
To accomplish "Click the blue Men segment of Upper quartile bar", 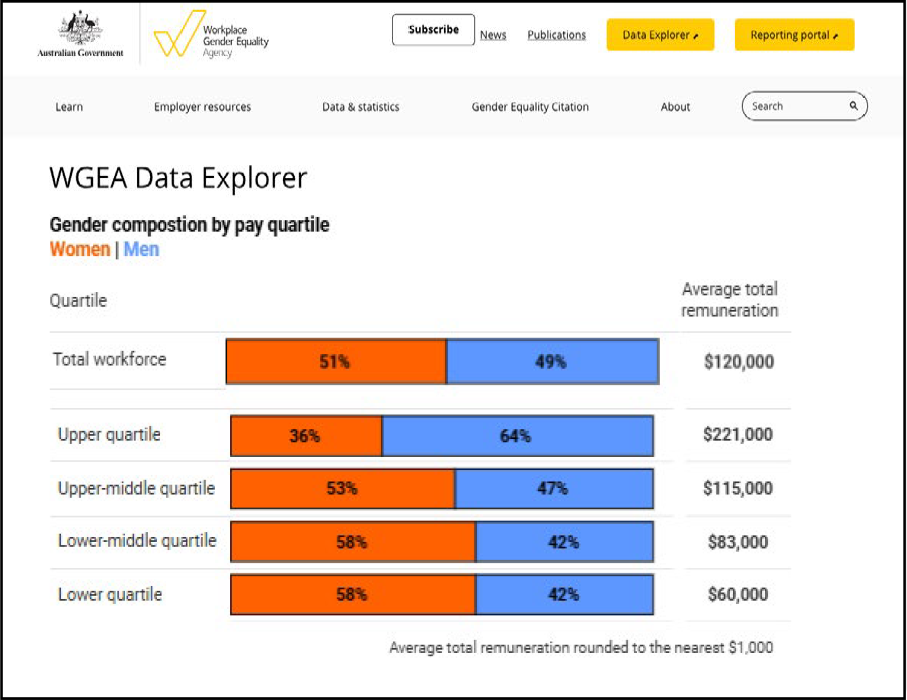I will click(517, 435).
